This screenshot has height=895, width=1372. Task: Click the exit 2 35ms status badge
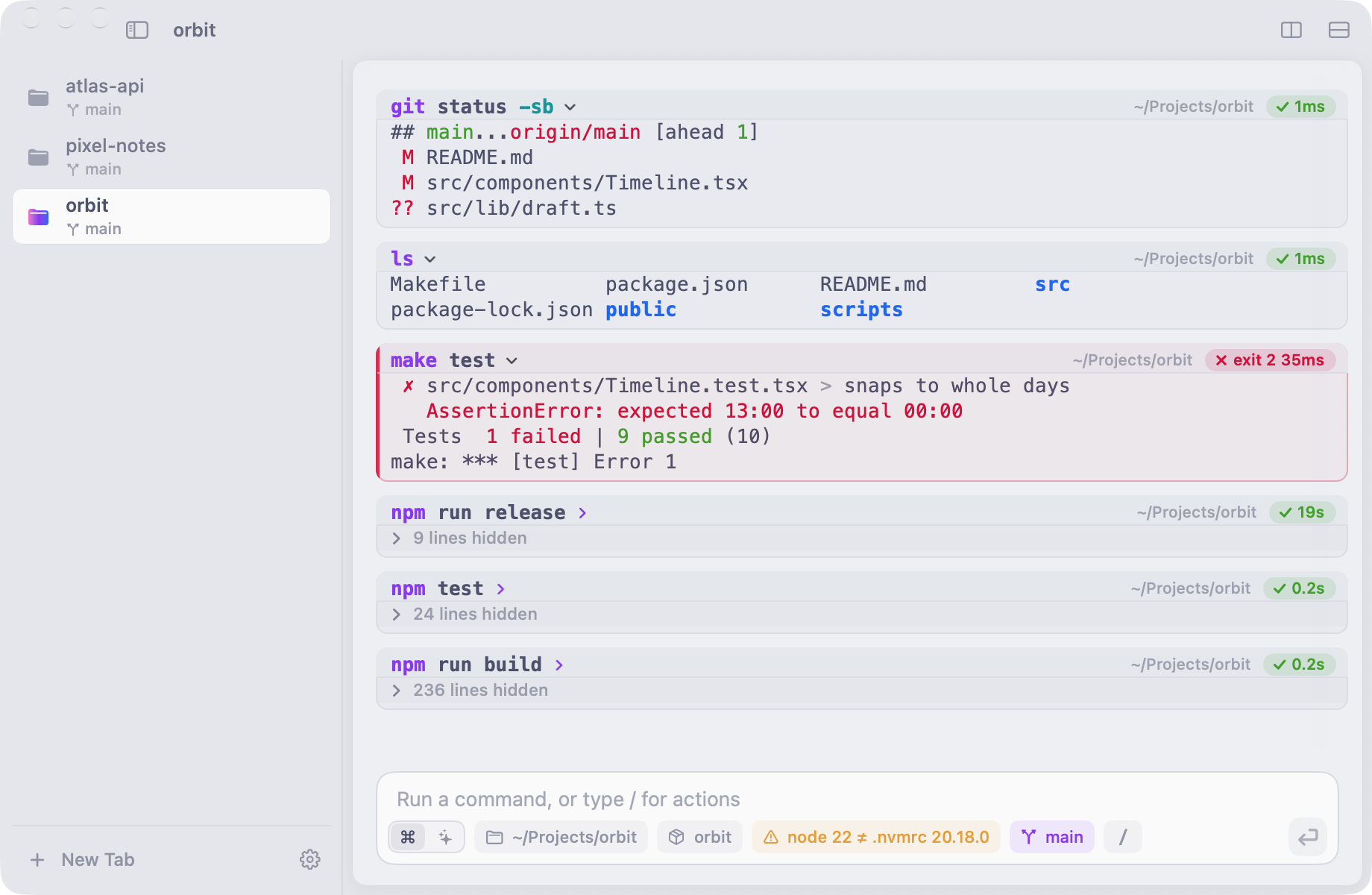click(1271, 360)
